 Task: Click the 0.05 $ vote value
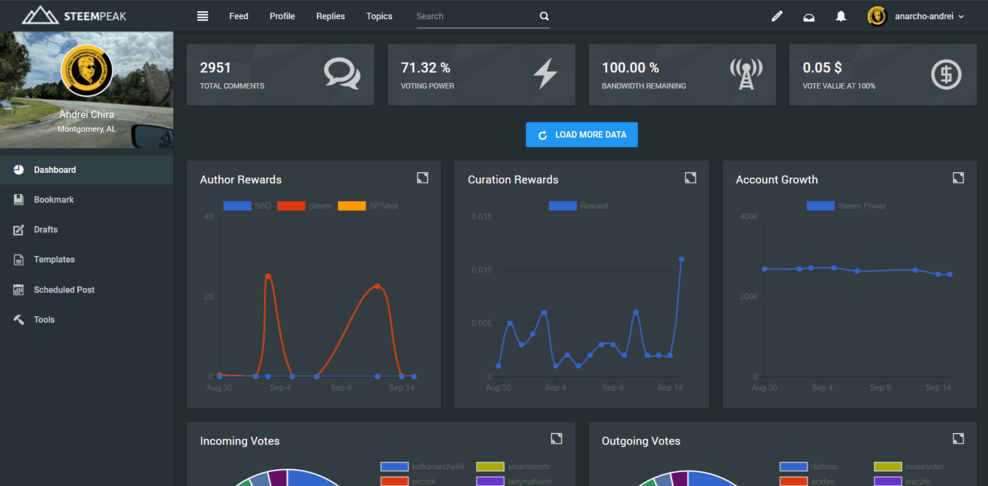(820, 67)
